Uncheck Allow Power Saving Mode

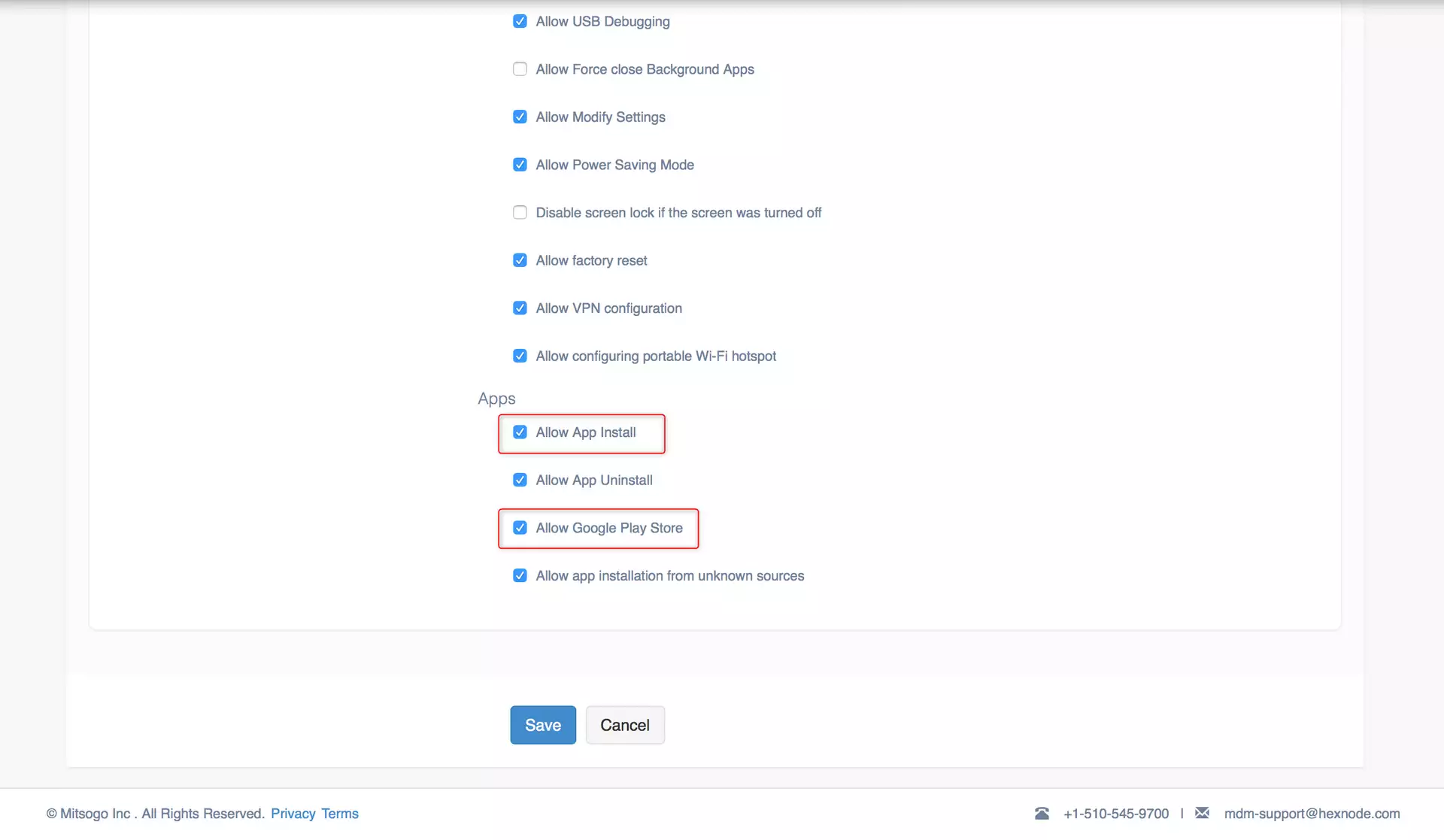(x=520, y=165)
